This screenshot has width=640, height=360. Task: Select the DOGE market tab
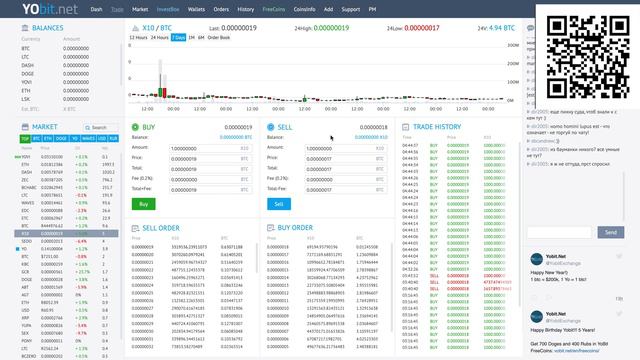61,139
